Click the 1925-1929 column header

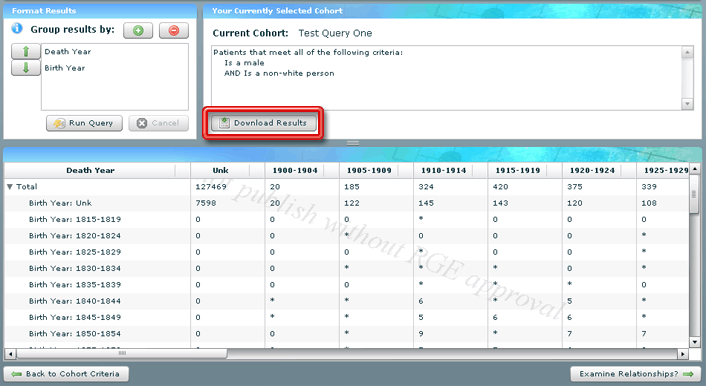pyautogui.click(x=663, y=170)
